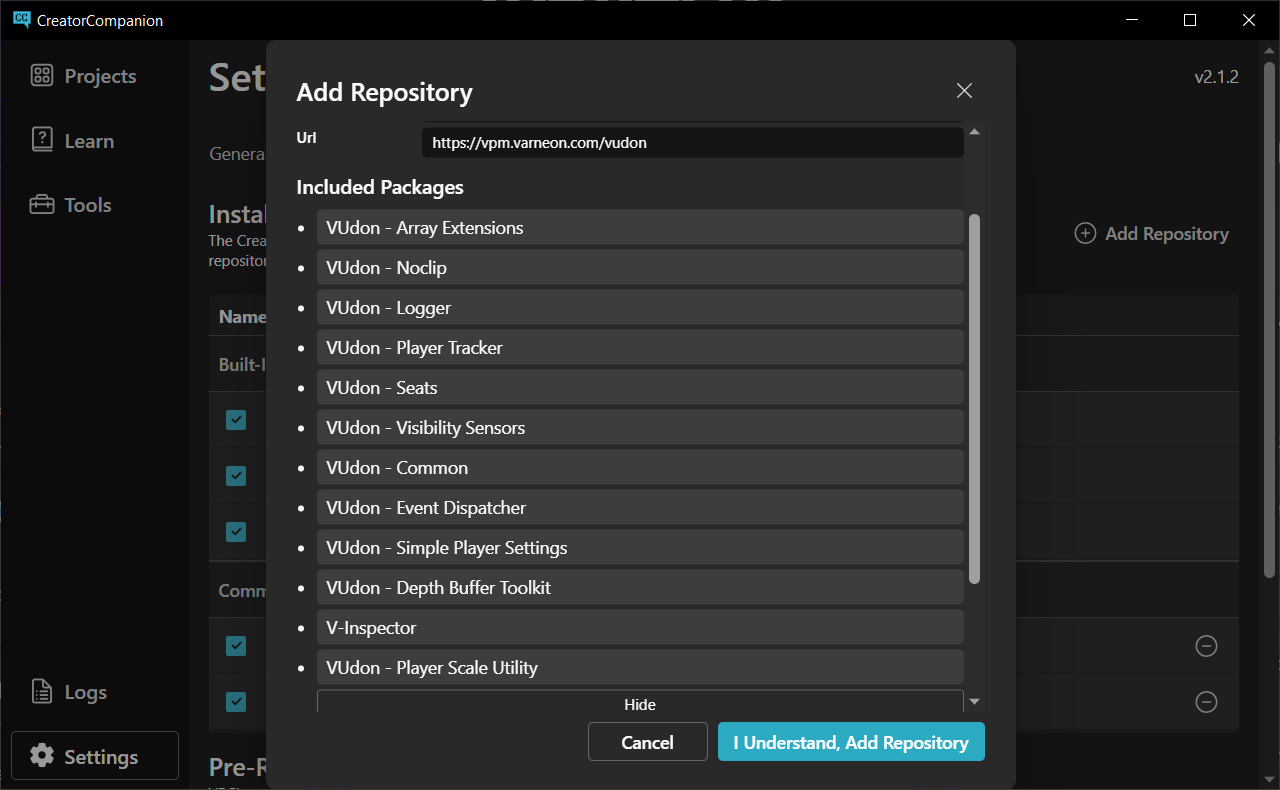1280x790 pixels.
Task: Click the Url input field containing vpm.varneon.com
Action: coord(693,142)
